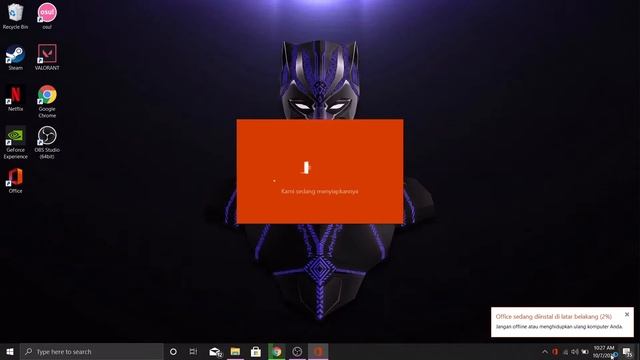Image resolution: width=640 pixels, height=360 pixels.
Task: Click the 'Office sedang diinstal' notification title
Action: coord(554,316)
